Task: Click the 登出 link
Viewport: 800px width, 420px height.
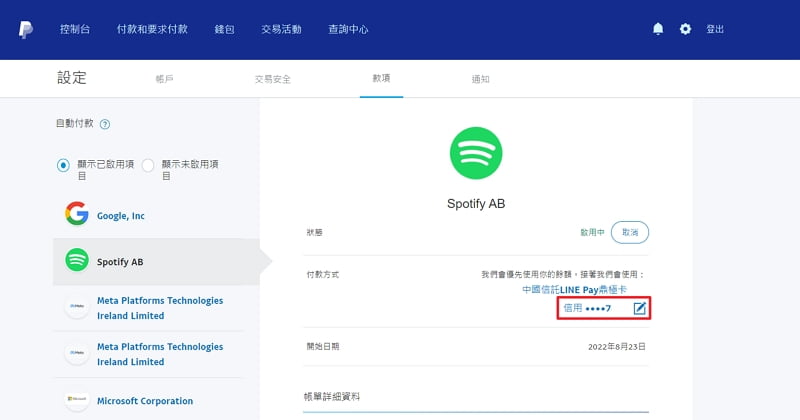Action: (x=715, y=30)
